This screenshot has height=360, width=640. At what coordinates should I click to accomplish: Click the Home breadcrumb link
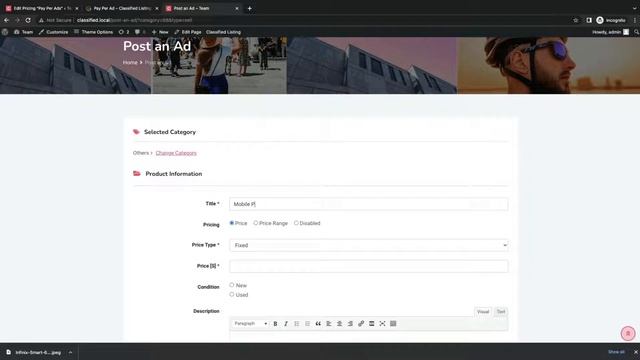[130, 62]
